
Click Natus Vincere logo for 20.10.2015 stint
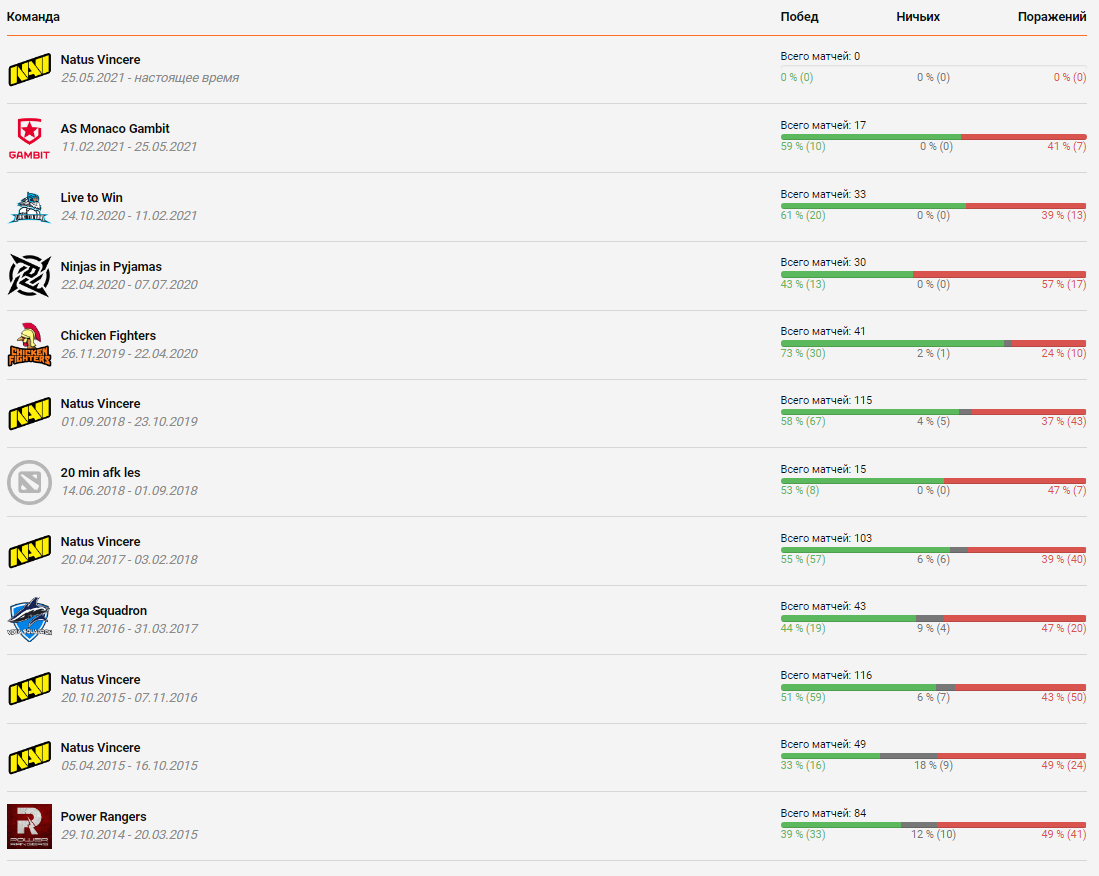coord(29,689)
